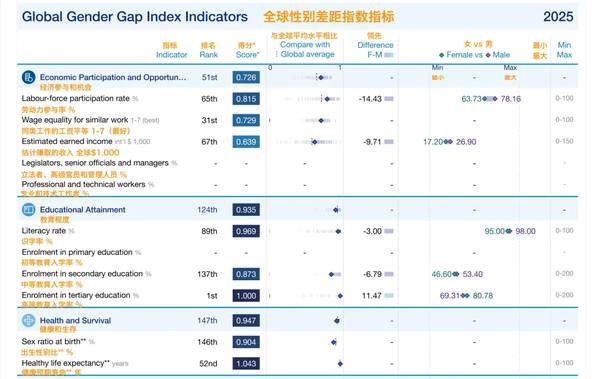Click the Global Gender Gap Index Indicators title
Screen dimensions: 600x379
135,16
